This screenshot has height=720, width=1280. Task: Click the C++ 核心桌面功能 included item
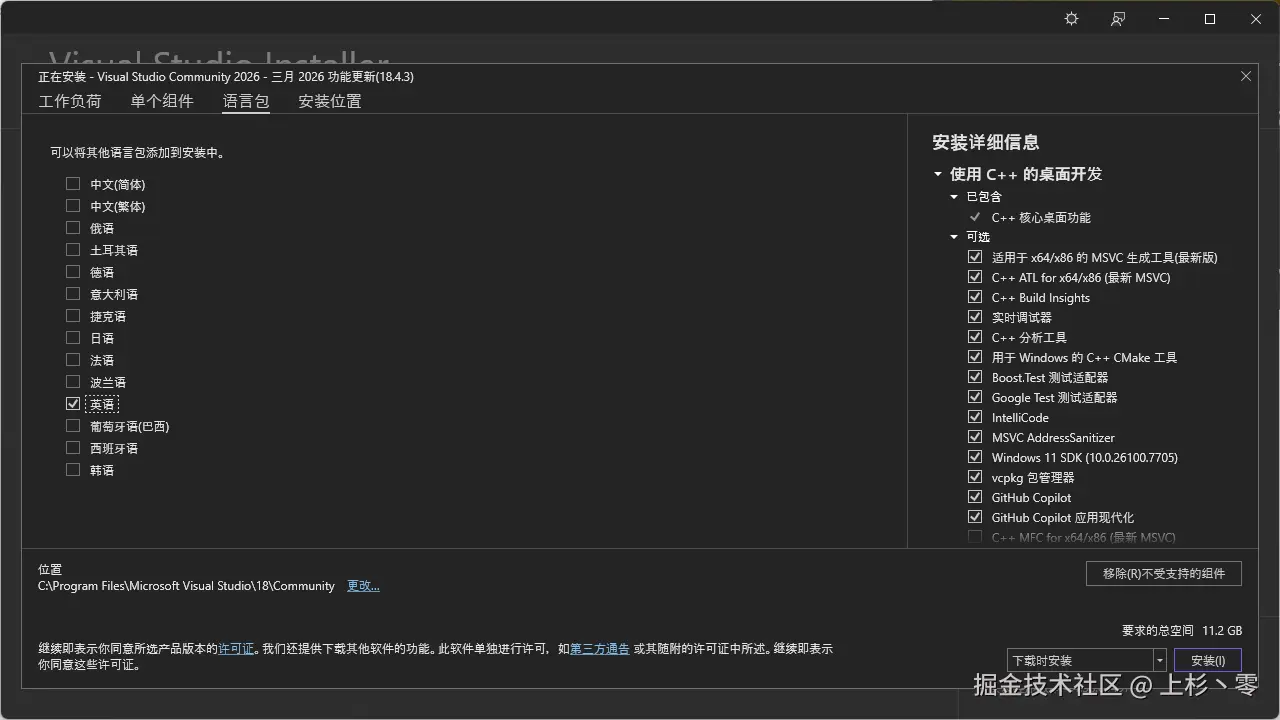click(x=1041, y=217)
